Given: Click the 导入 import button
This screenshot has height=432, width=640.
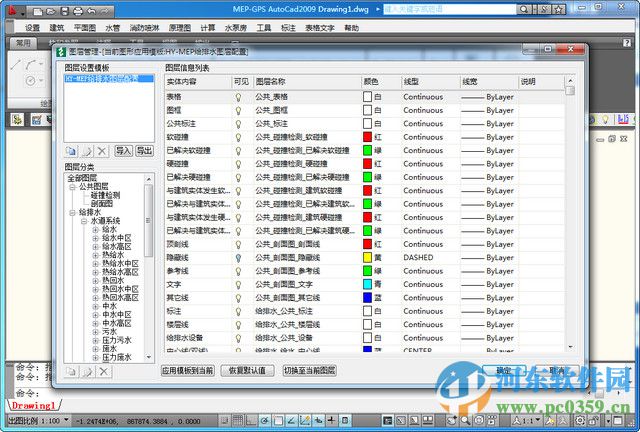Looking at the screenshot, I should pyautogui.click(x=123, y=151).
